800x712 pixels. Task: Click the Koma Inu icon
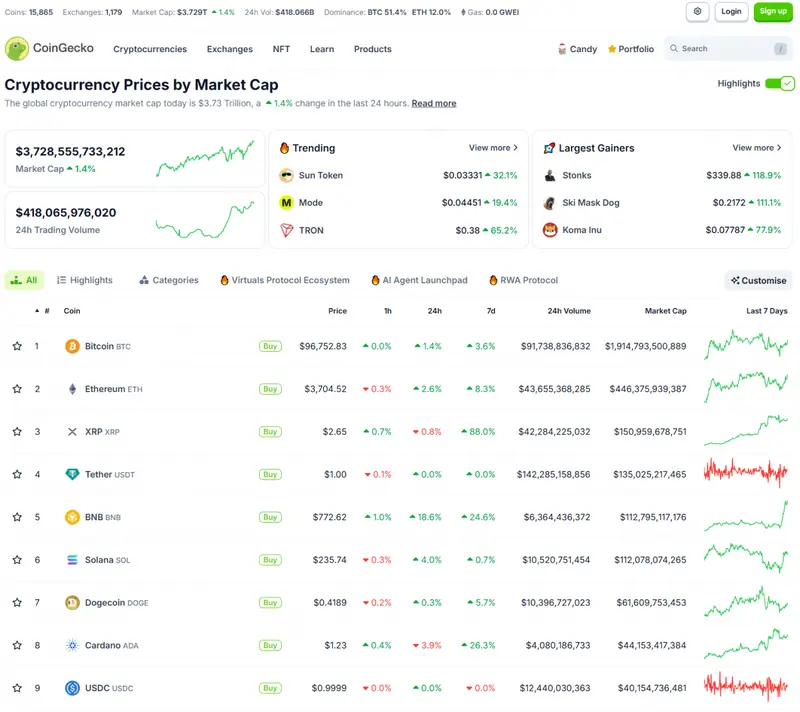pyautogui.click(x=550, y=230)
